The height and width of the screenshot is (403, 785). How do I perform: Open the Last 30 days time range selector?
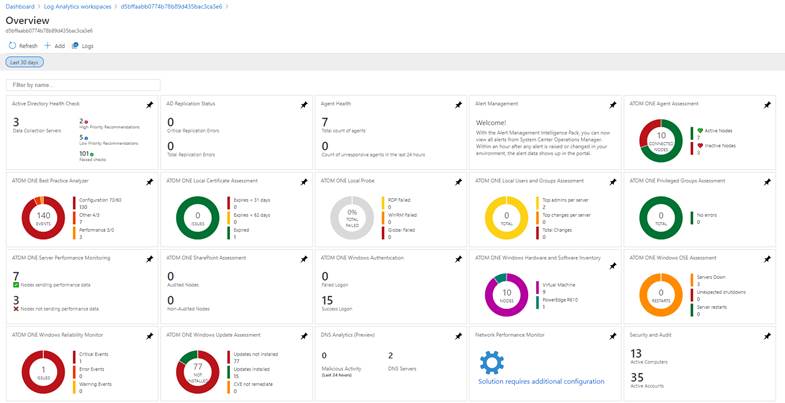point(25,63)
